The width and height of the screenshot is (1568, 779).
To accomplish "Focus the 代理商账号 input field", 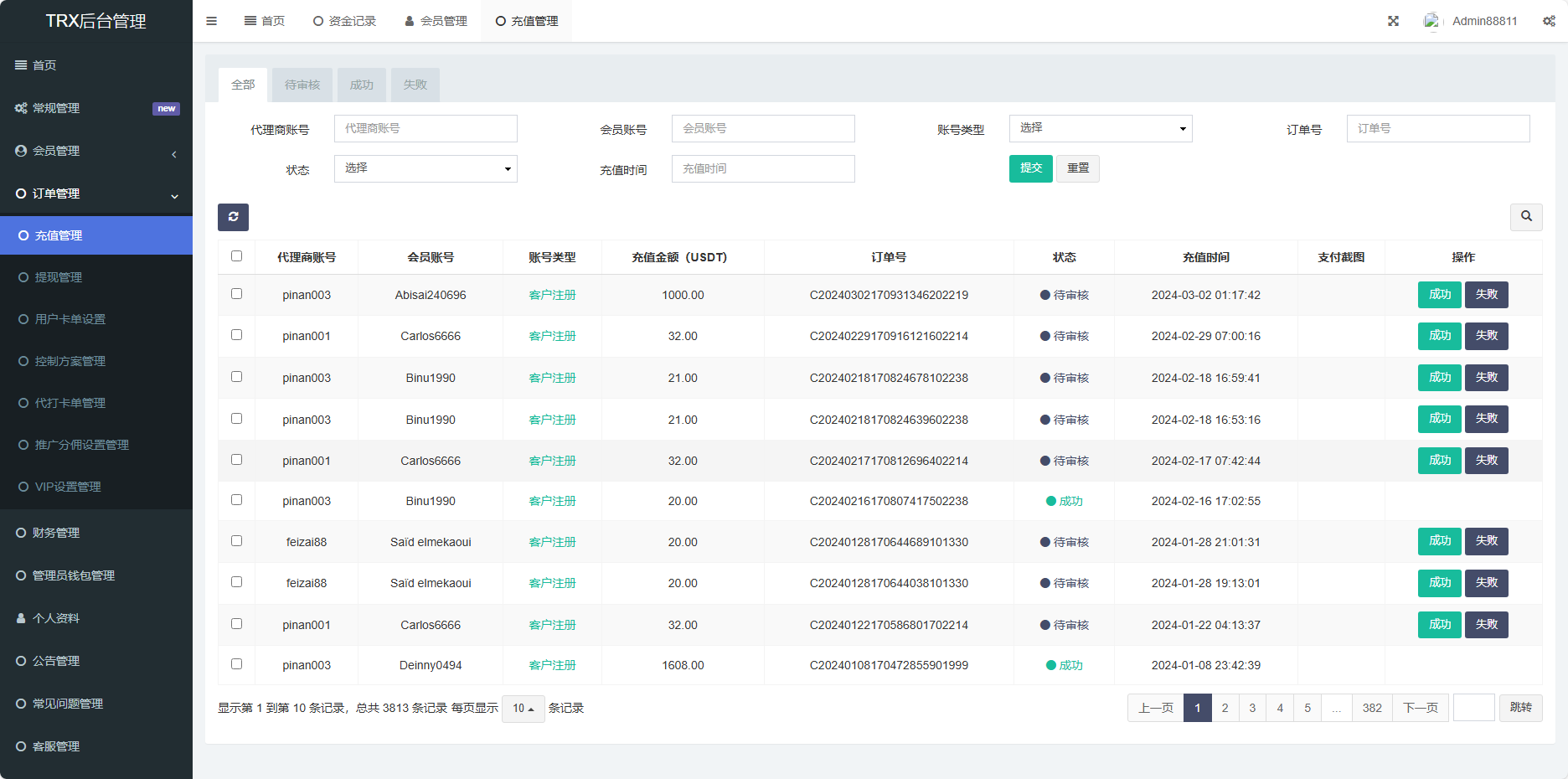I will (x=426, y=128).
